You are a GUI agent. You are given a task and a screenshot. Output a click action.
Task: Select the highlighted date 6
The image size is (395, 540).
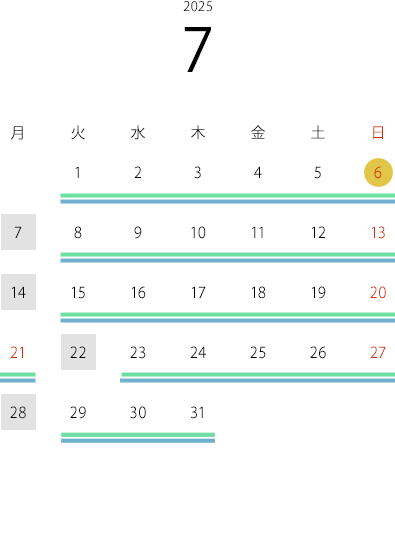[x=378, y=173]
